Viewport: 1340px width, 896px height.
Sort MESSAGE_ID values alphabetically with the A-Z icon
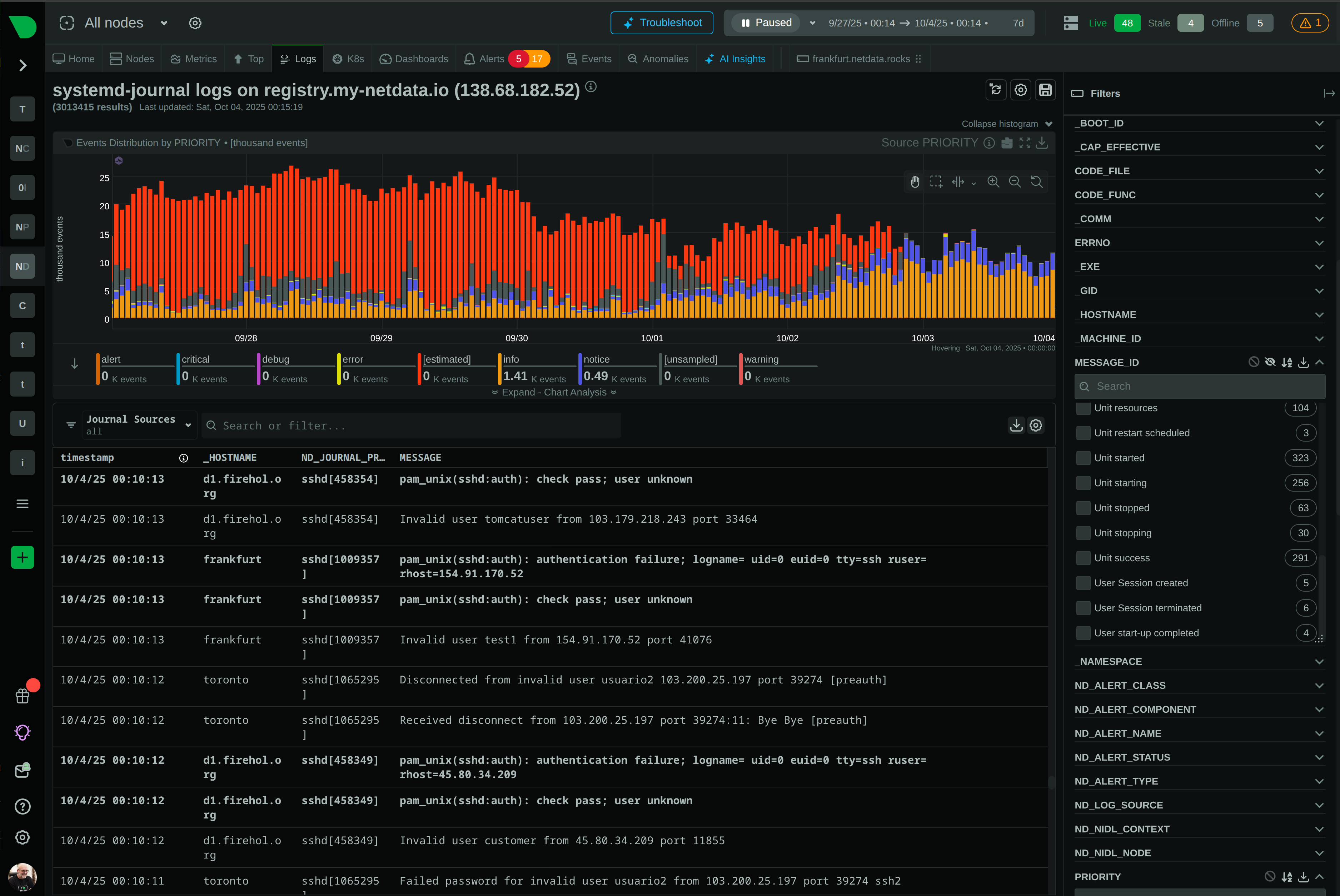click(1287, 362)
